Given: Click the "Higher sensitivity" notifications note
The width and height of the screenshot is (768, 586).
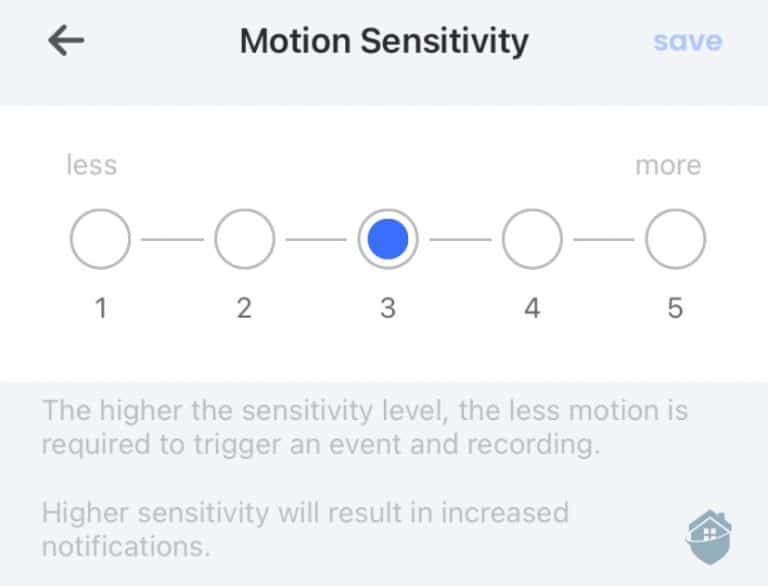Looking at the screenshot, I should (x=305, y=530).
